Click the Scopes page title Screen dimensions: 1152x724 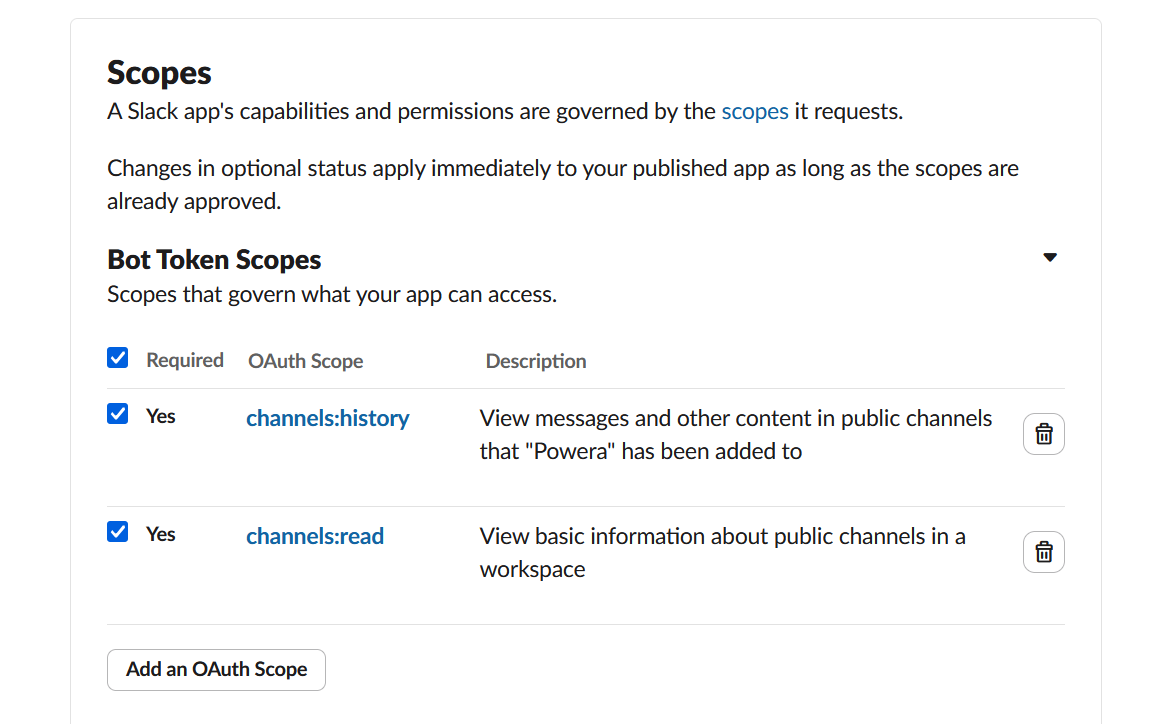(159, 73)
